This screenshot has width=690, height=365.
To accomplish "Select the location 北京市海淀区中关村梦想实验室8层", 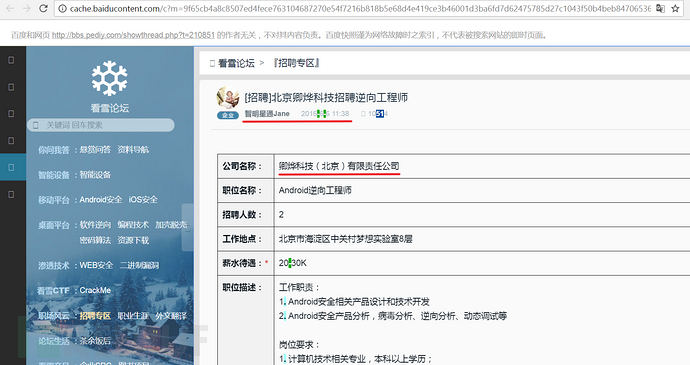I will click(x=345, y=239).
